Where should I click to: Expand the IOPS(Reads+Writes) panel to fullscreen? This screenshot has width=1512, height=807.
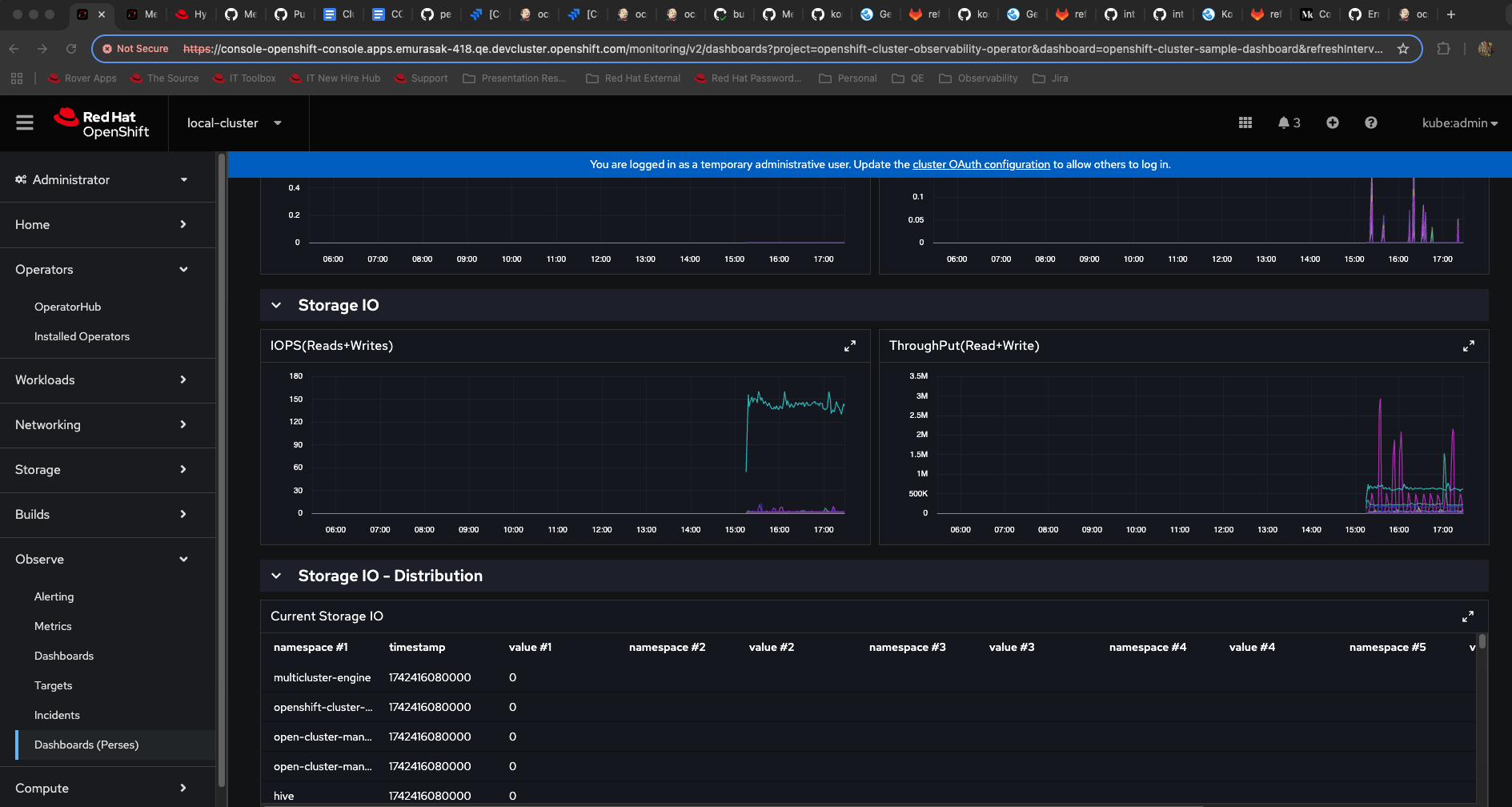849,346
